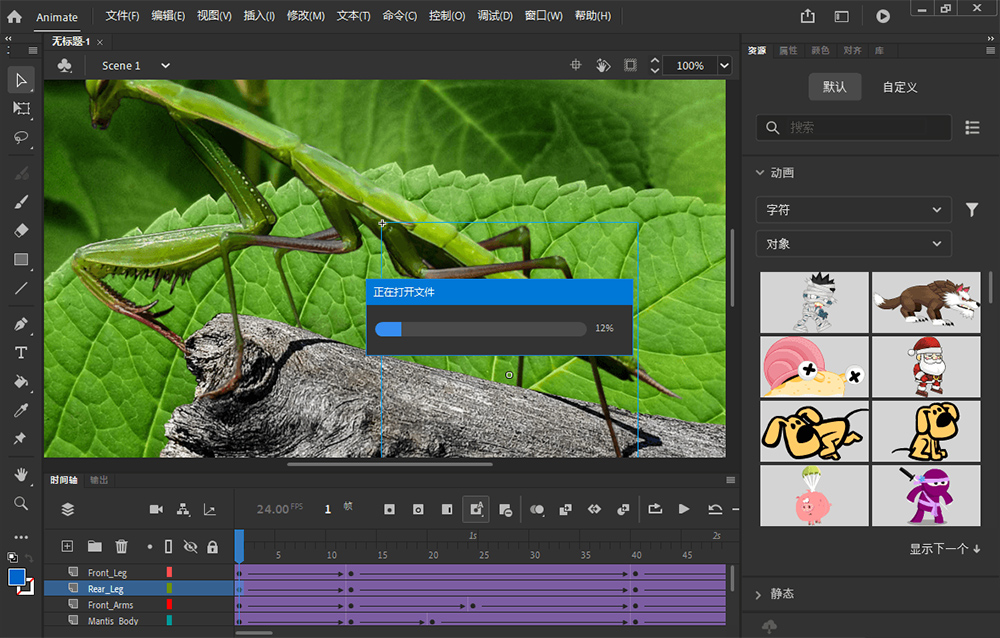1000x638 pixels.
Task: Choose the Text tool
Action: (21, 352)
